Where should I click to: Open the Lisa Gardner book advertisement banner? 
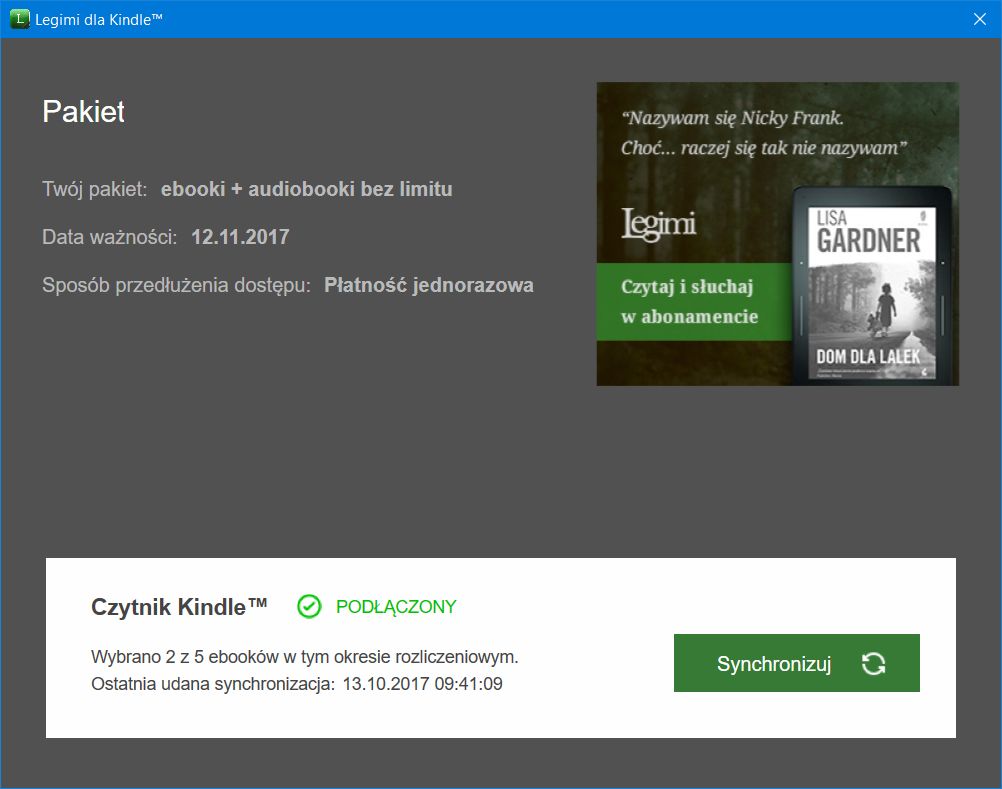(x=777, y=234)
